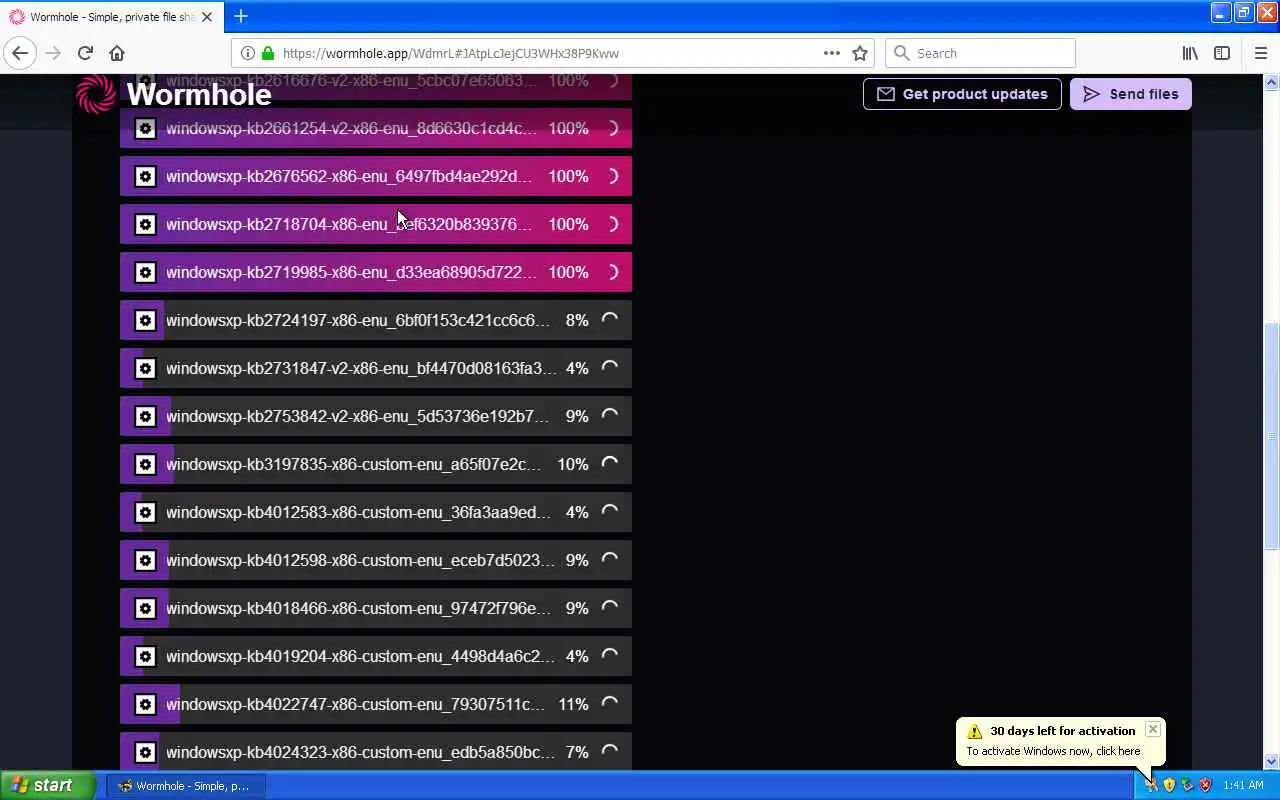Close the activation balloon notification
This screenshot has height=800, width=1280.
pyautogui.click(x=1153, y=730)
